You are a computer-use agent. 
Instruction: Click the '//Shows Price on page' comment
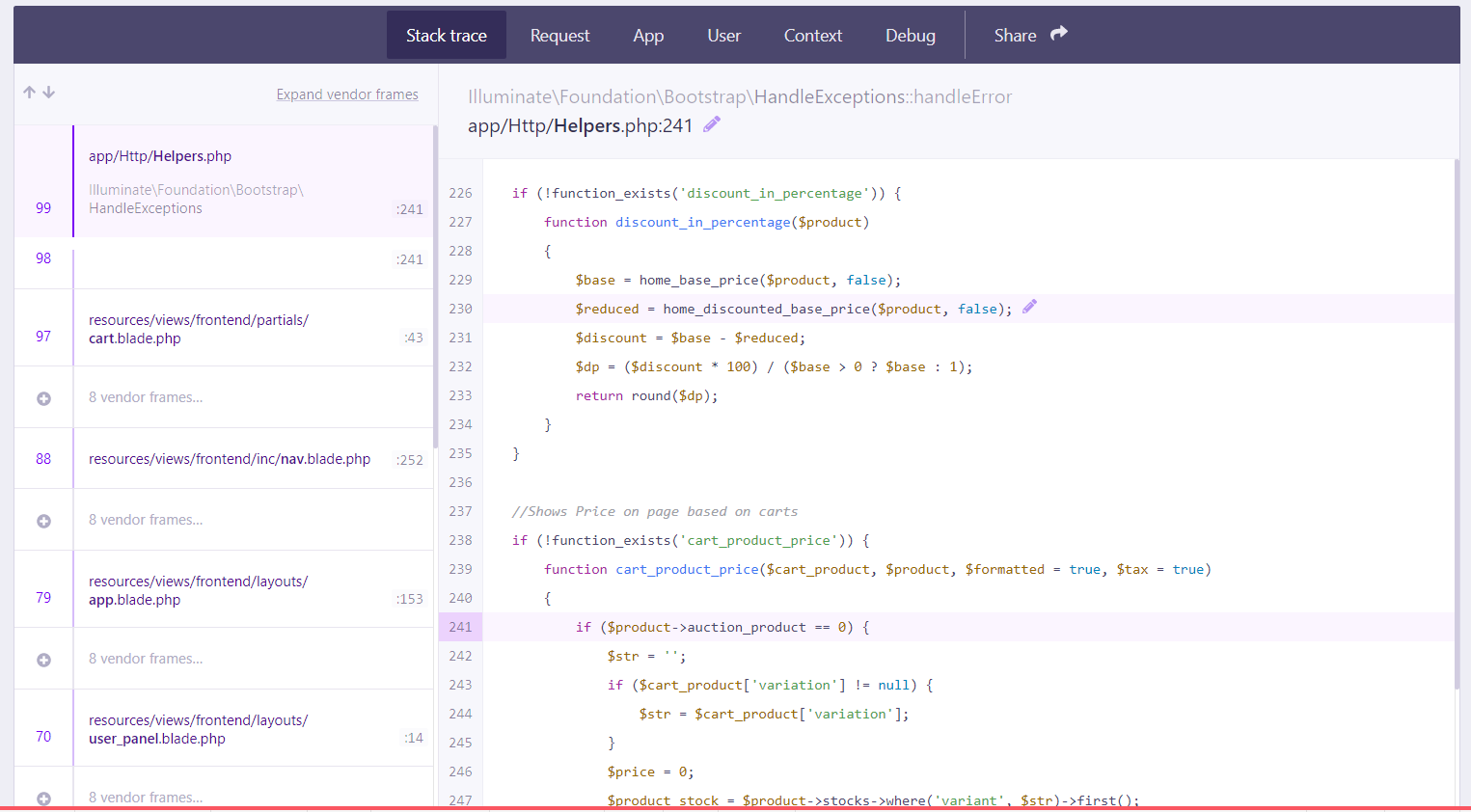(x=655, y=511)
